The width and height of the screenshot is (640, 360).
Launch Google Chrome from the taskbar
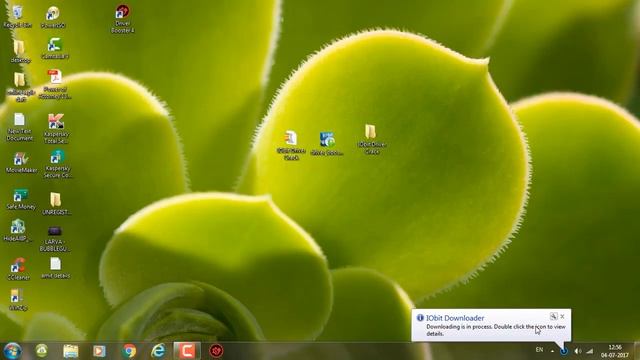[x=129, y=351]
